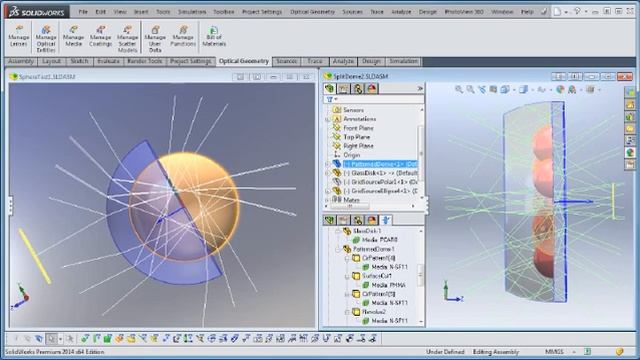Screen dimensions: 640x360
Task: Select Front Plane in feature tree
Action: coord(358,128)
